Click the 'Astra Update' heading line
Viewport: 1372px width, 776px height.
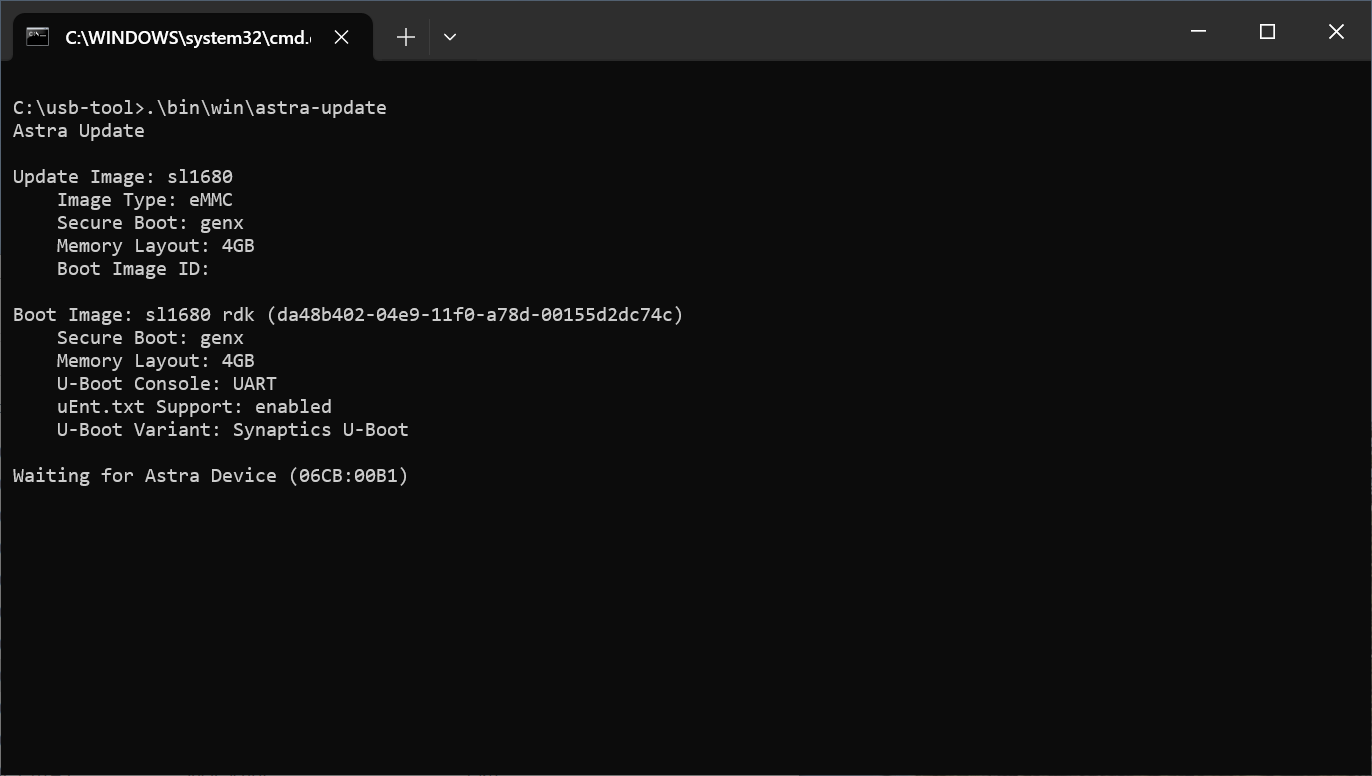pyautogui.click(x=78, y=131)
